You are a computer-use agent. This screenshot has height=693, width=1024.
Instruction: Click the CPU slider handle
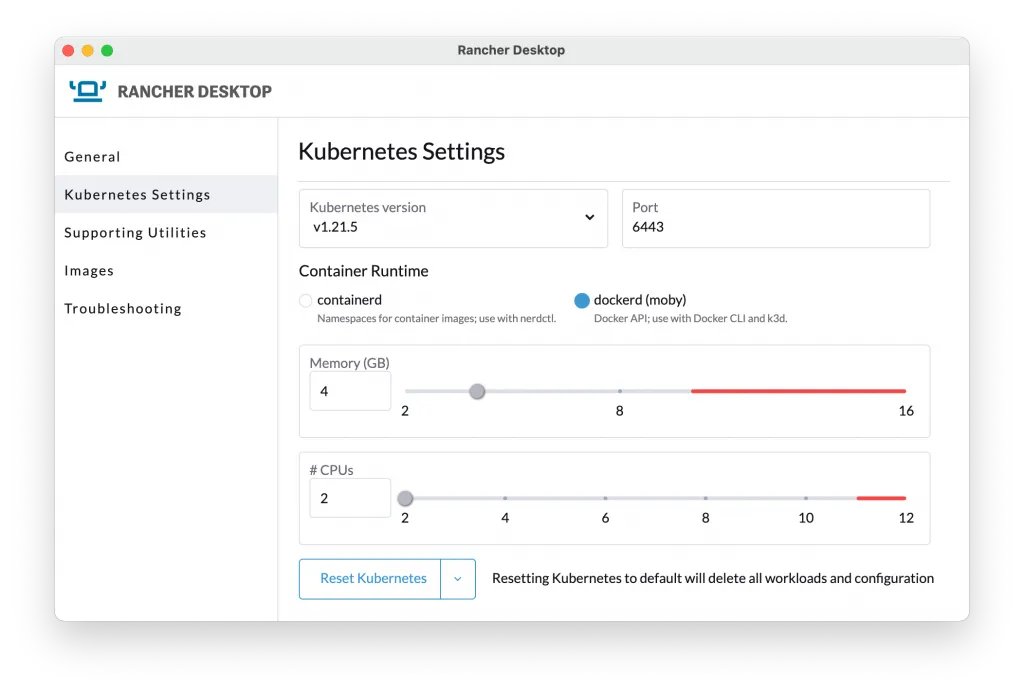[405, 498]
